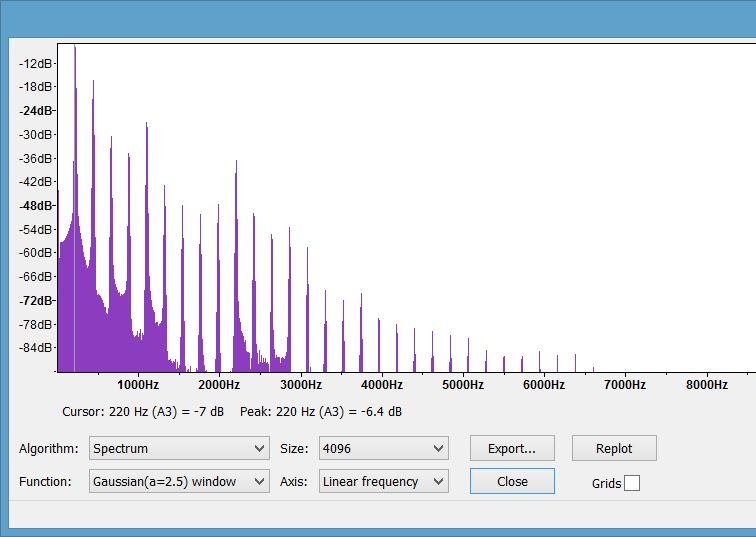
Task: Click the 5000Hz frequency axis label
Action: point(462,385)
